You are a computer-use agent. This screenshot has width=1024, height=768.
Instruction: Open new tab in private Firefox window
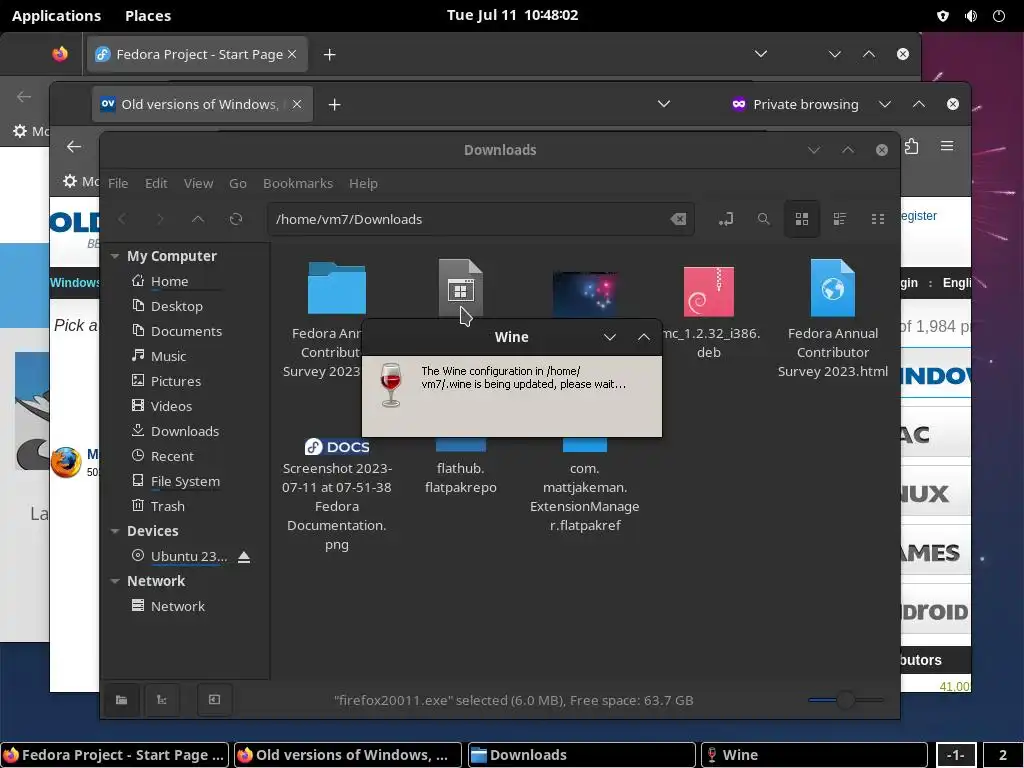click(x=334, y=104)
